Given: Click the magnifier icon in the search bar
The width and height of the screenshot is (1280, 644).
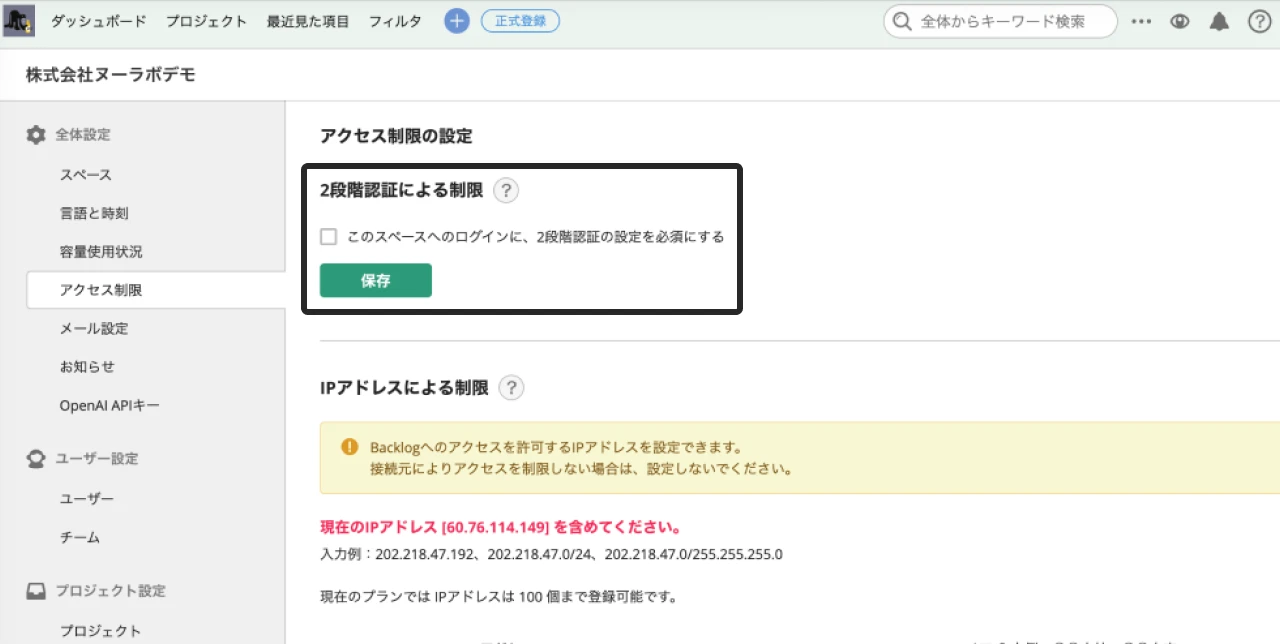Looking at the screenshot, I should tap(900, 20).
